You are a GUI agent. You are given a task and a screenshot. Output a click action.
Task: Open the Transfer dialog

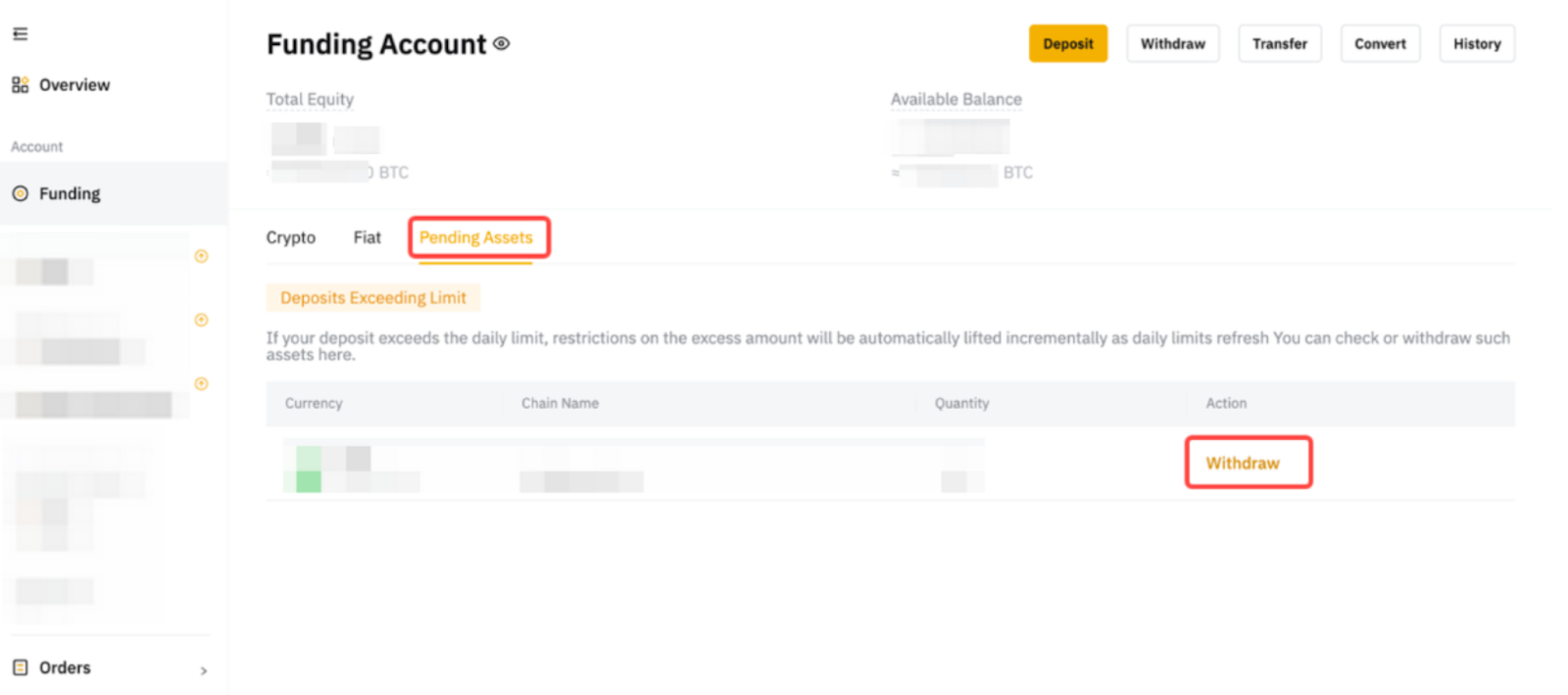[1279, 44]
